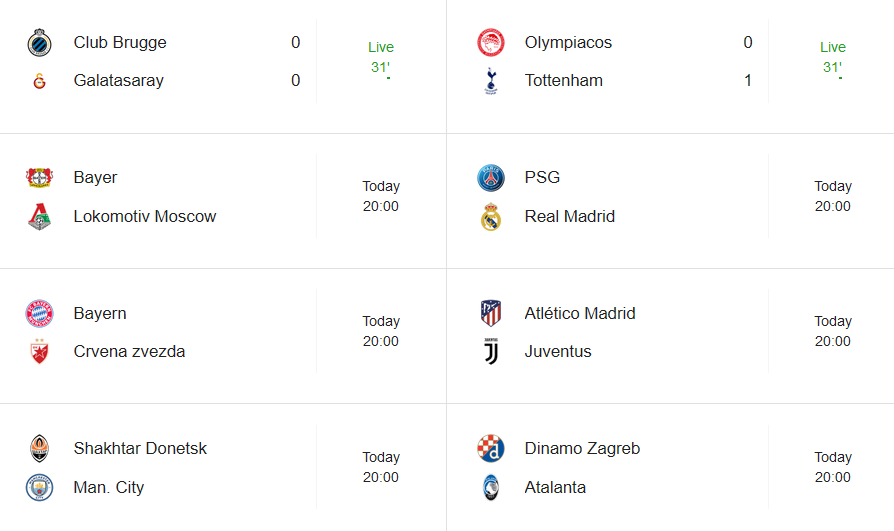Viewport: 894px width, 531px height.
Task: Select the Dinamo Zagreb crest
Action: tap(491, 448)
